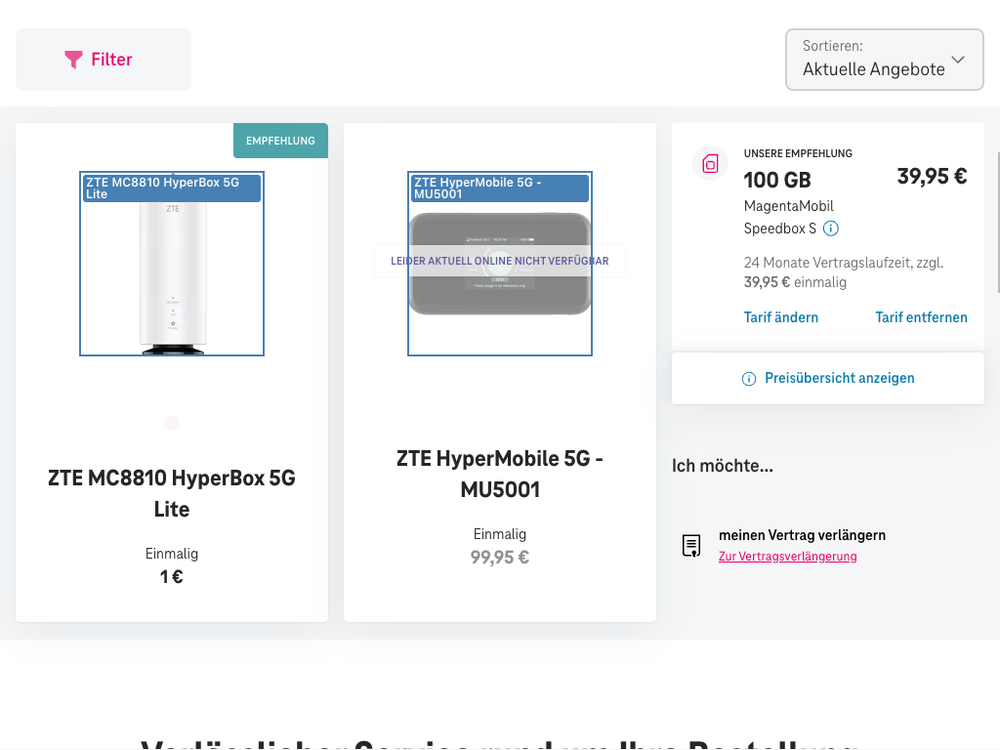The height and width of the screenshot is (750, 1000).
Task: Click Tarif entfernen to remove the tariff
Action: 921,317
